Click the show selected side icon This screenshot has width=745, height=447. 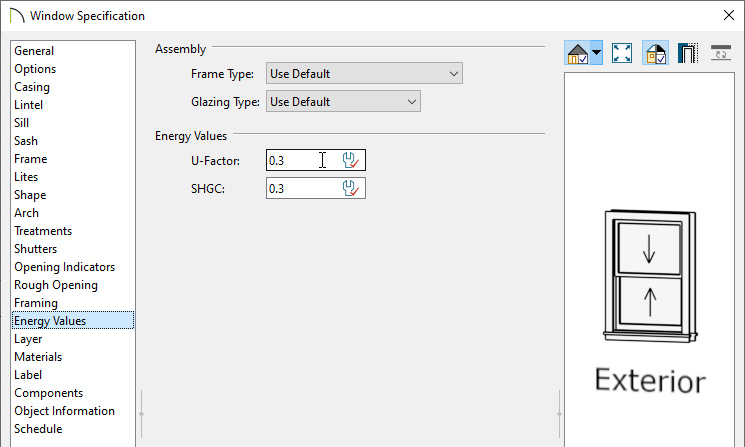coord(688,53)
